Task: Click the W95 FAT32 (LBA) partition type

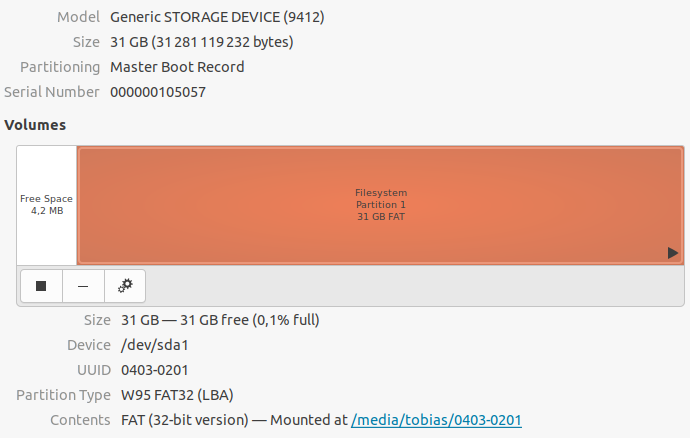Action: [177, 395]
